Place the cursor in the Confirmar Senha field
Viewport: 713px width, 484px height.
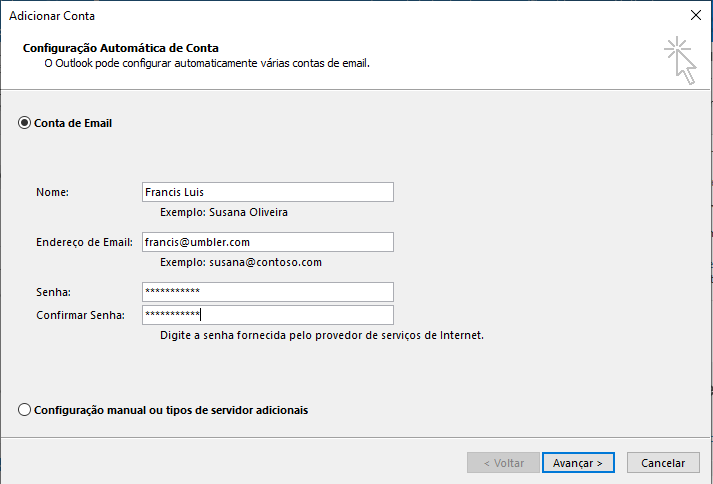click(268, 315)
